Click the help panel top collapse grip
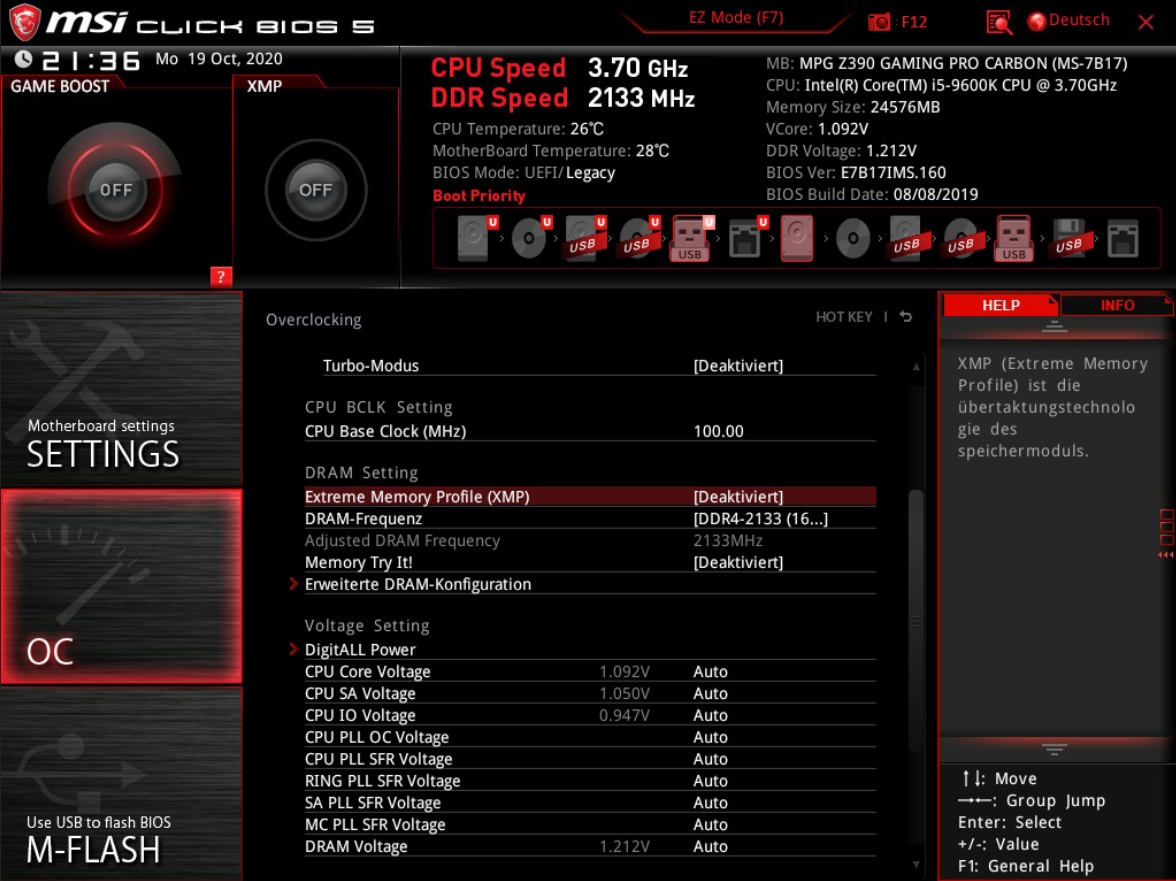Image resolution: width=1176 pixels, height=881 pixels. [1054, 326]
